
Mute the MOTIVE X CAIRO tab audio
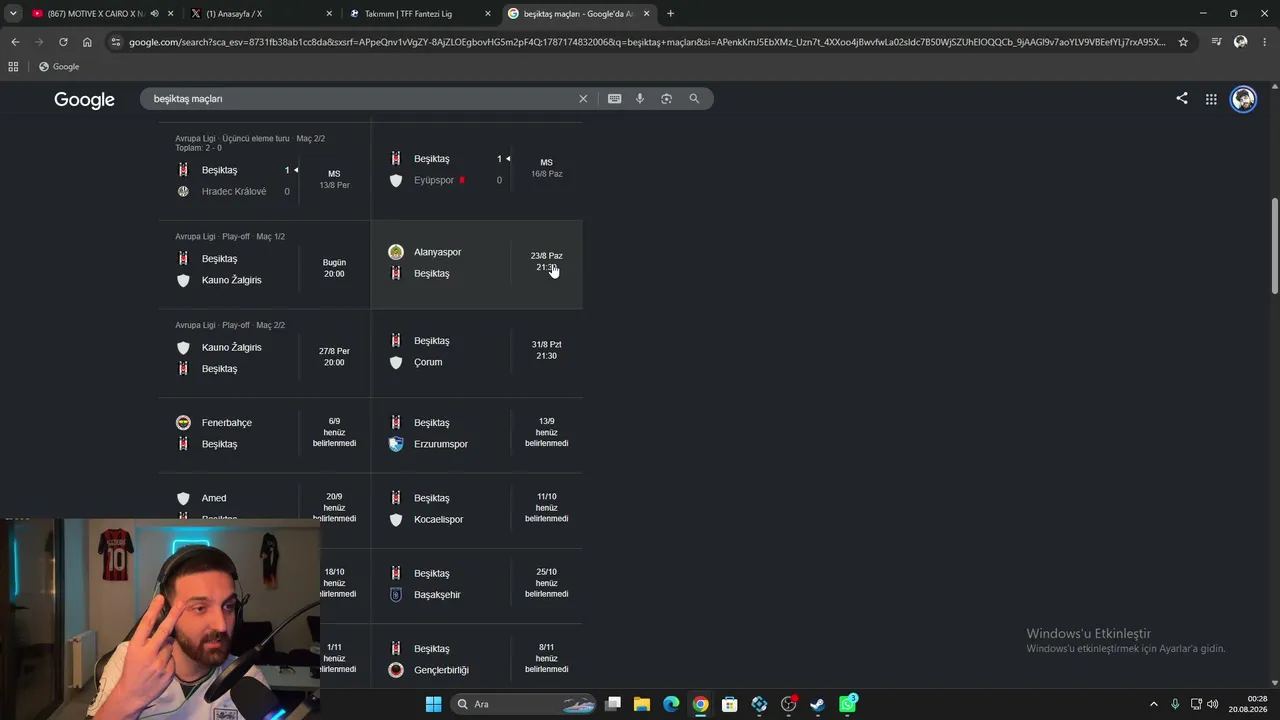tap(154, 14)
